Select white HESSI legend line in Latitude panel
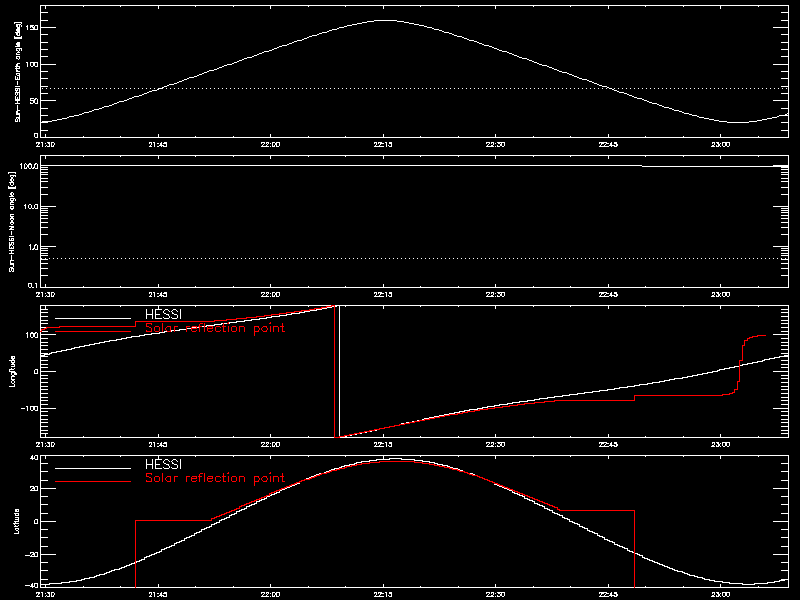 (93, 468)
